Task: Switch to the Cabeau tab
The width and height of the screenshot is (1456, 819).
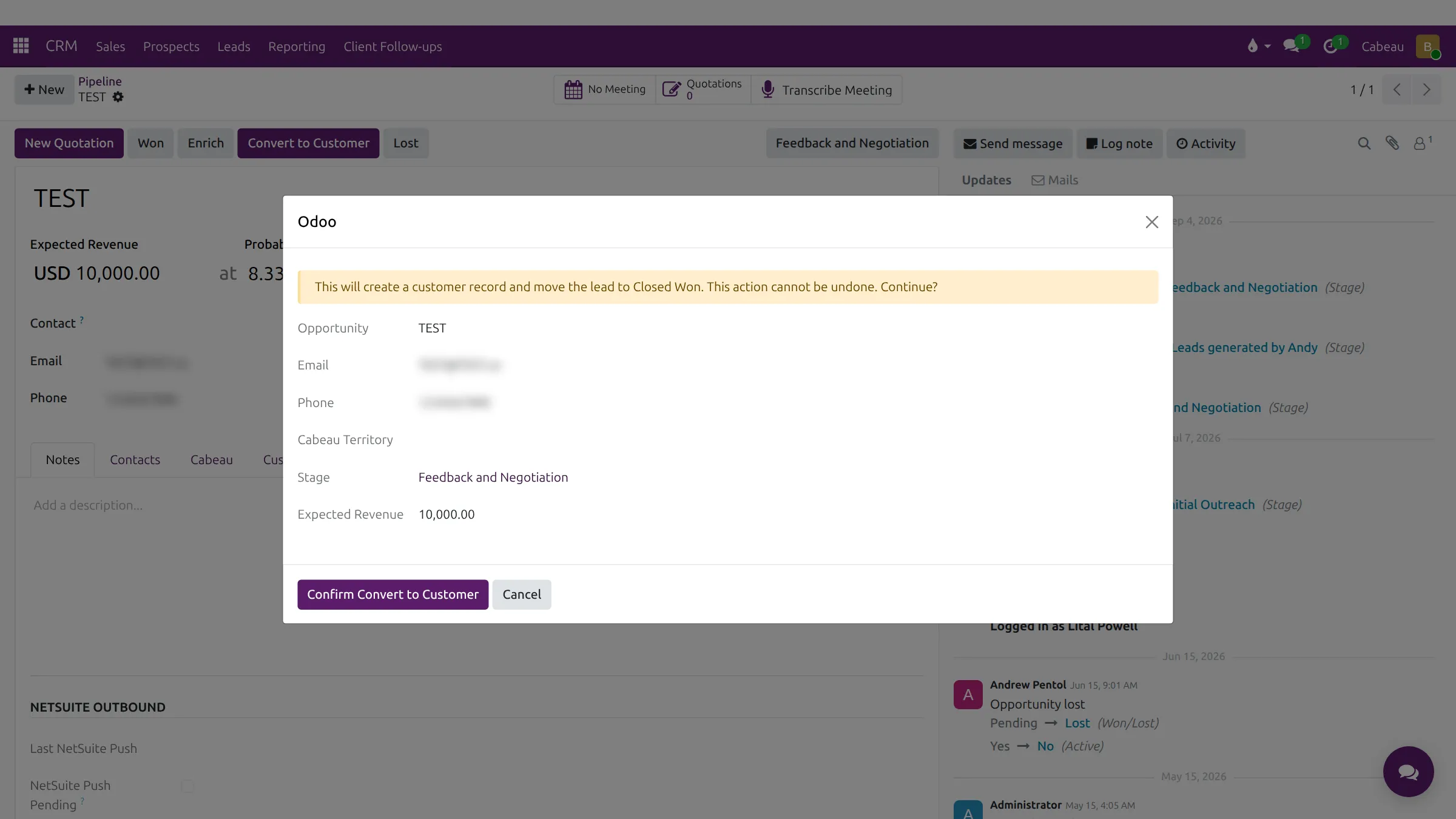Action: (211, 460)
